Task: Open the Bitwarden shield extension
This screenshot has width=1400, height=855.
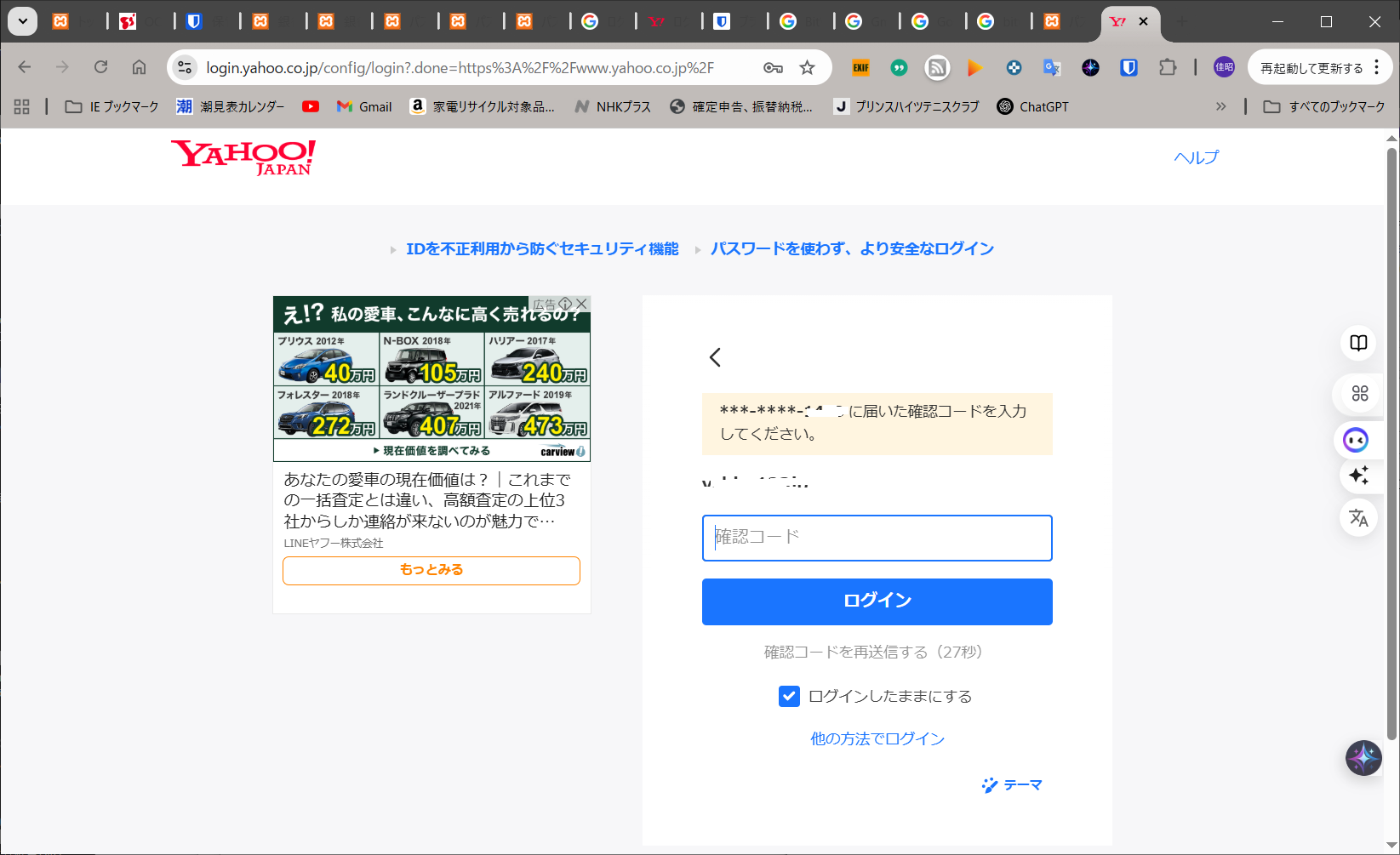Action: pos(1129,67)
